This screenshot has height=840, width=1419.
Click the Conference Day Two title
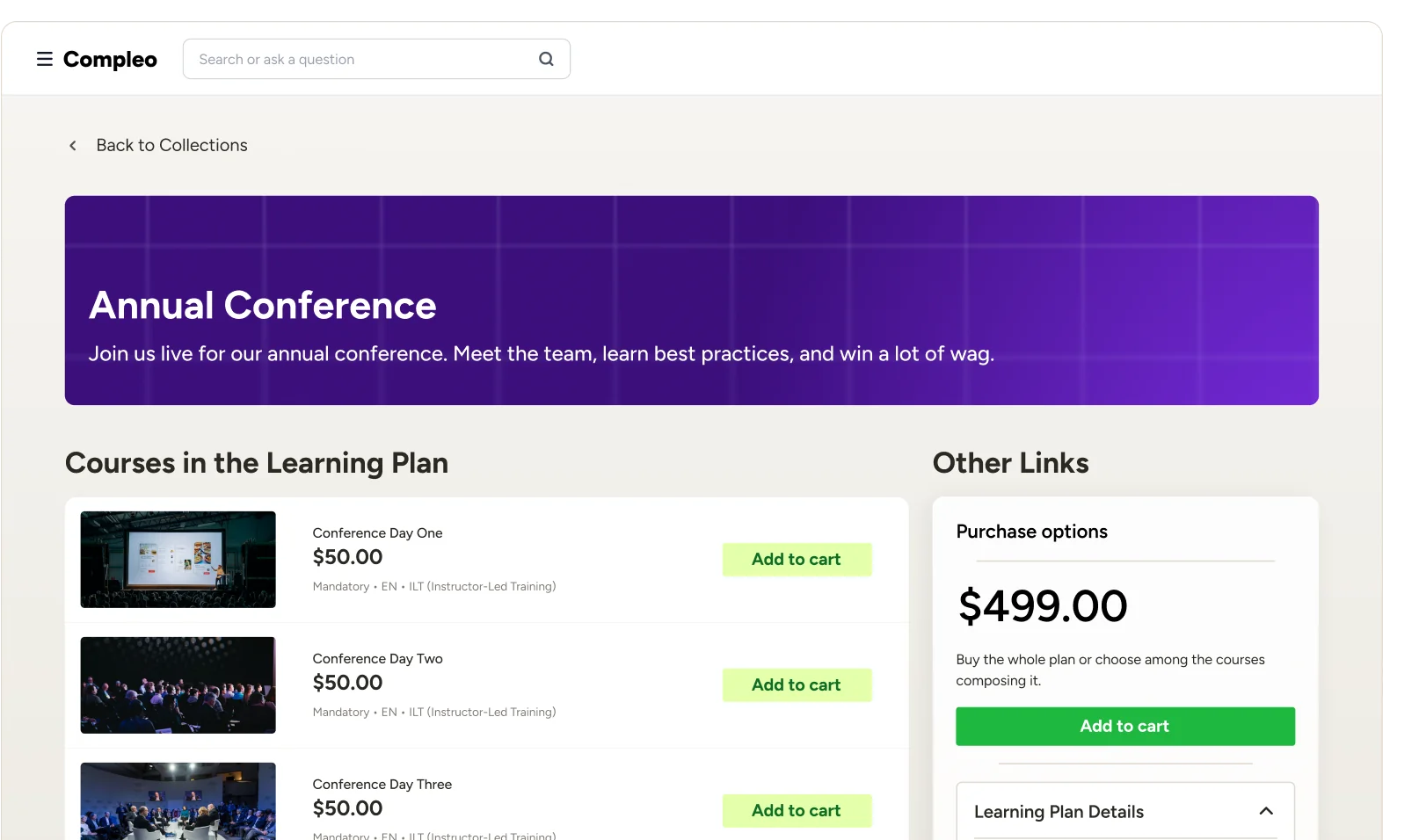point(377,659)
